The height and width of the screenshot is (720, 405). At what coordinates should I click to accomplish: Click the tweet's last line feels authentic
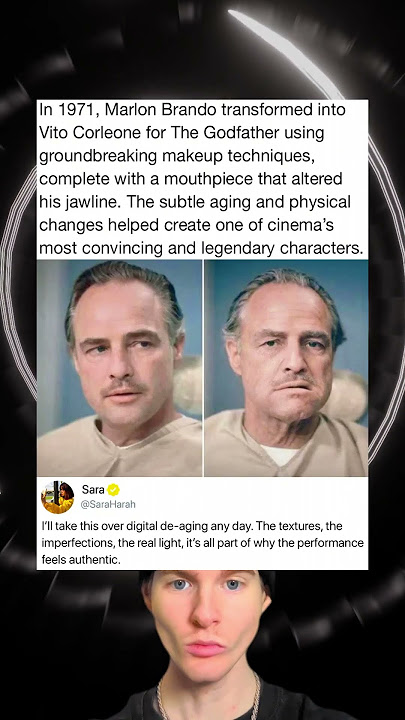pos(81,560)
